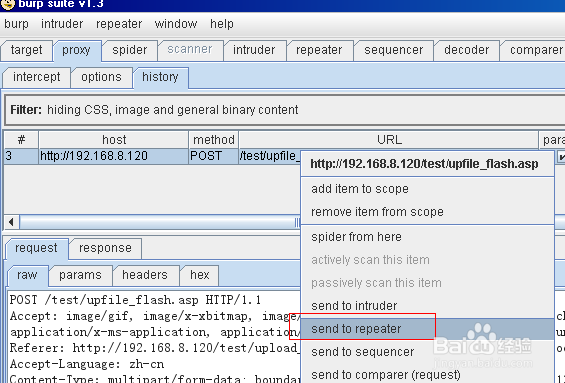
Task: Select host cell http://192.168.8.120
Action: [x=114, y=156]
